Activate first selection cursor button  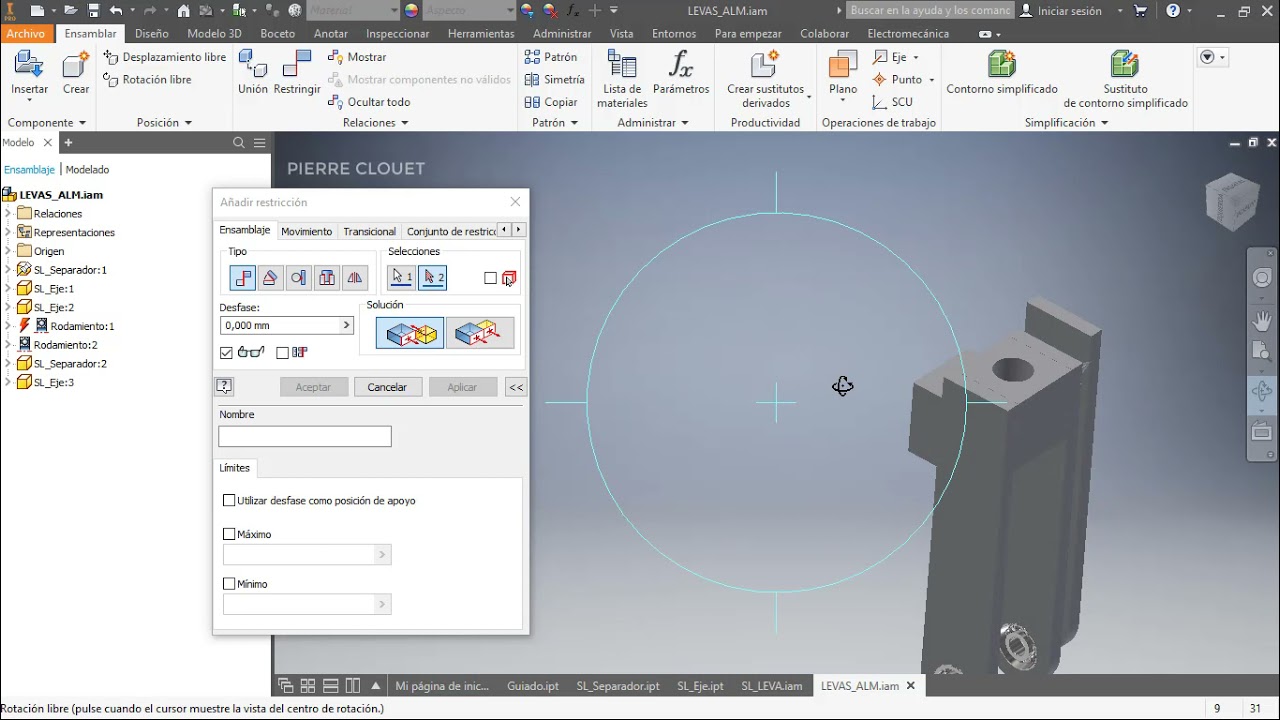pos(402,277)
